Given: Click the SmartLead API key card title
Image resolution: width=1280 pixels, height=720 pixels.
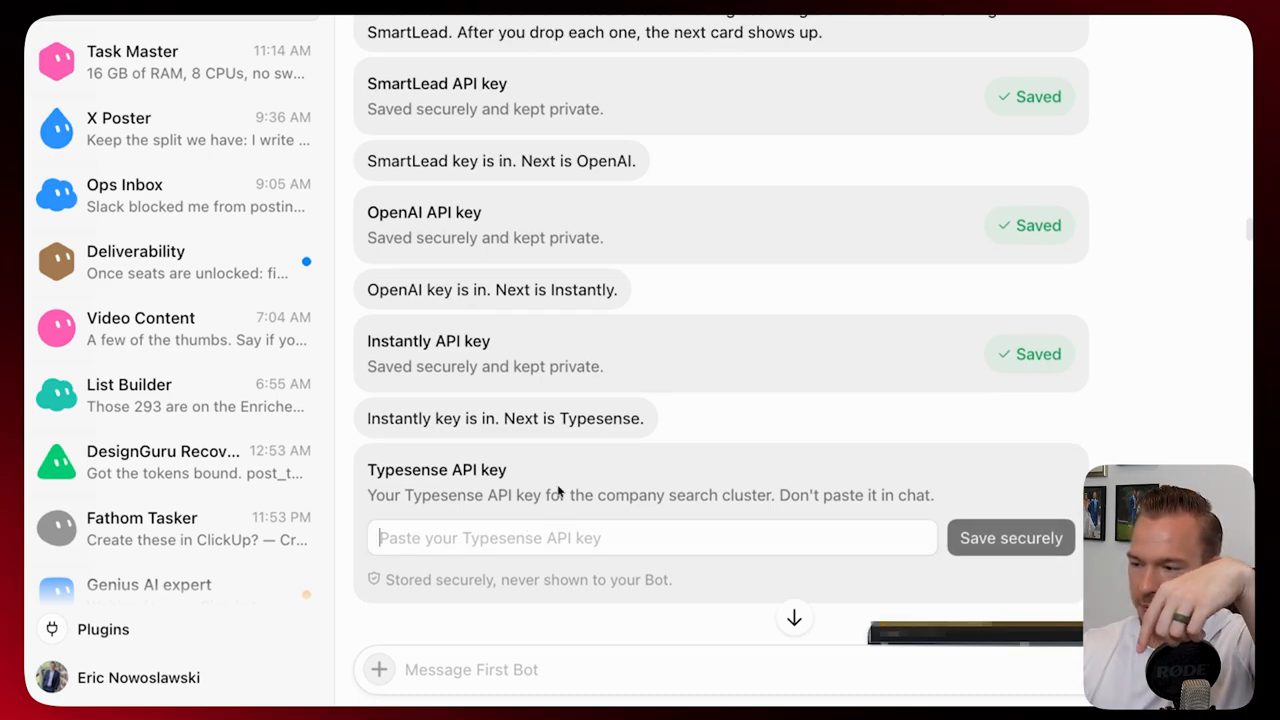Looking at the screenshot, I should pyautogui.click(x=437, y=84).
